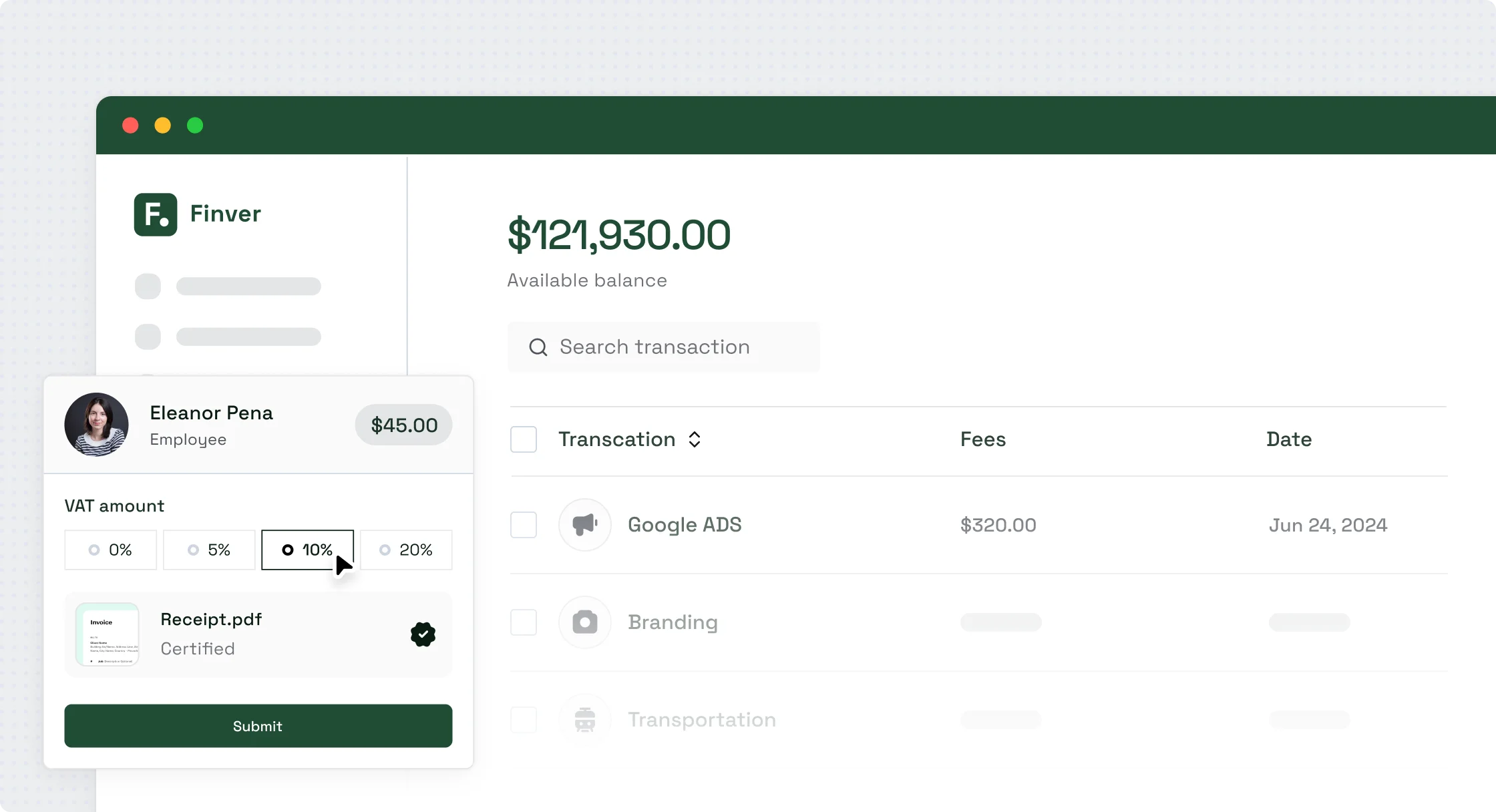
Task: Click the Finver logo icon
Action: (156, 214)
